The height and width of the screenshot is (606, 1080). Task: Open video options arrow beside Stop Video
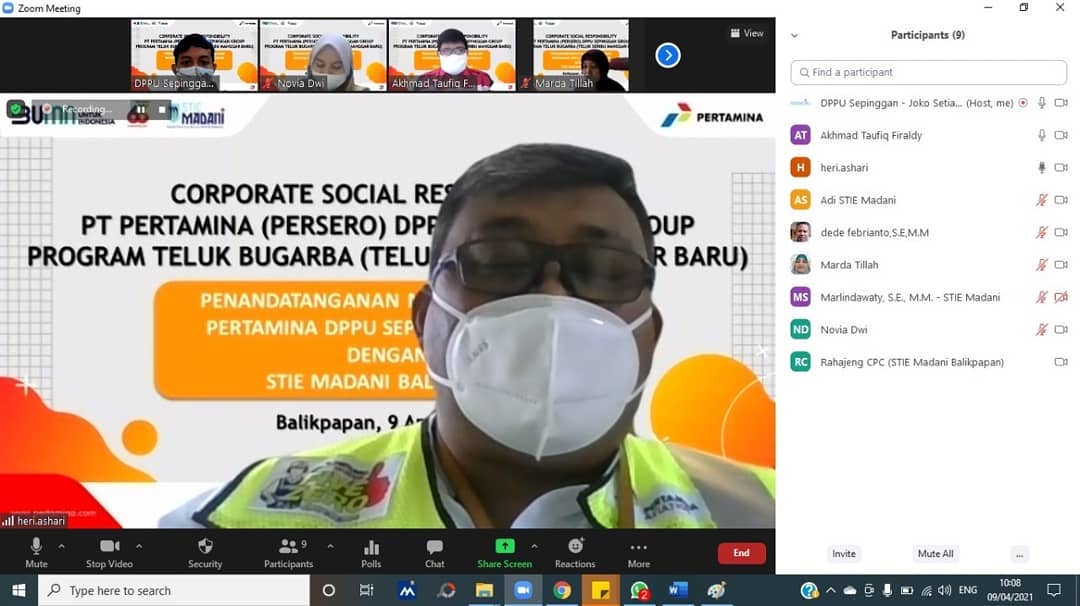[x=139, y=546]
